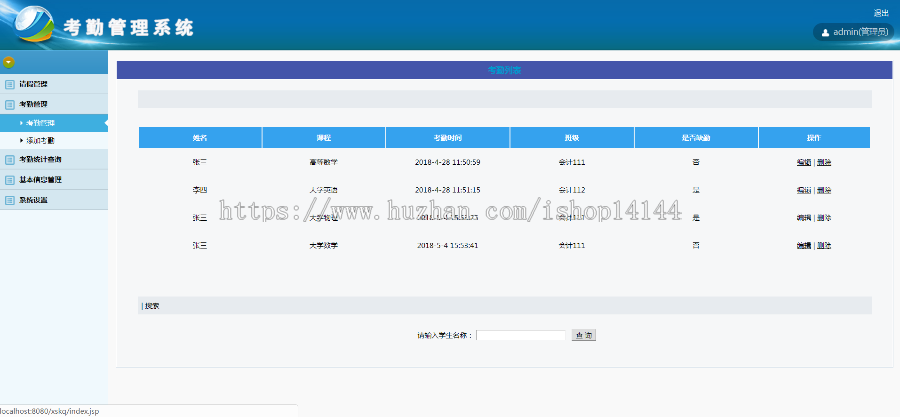
Task: Open the 添加考勤 submenu item
Action: 54,140
